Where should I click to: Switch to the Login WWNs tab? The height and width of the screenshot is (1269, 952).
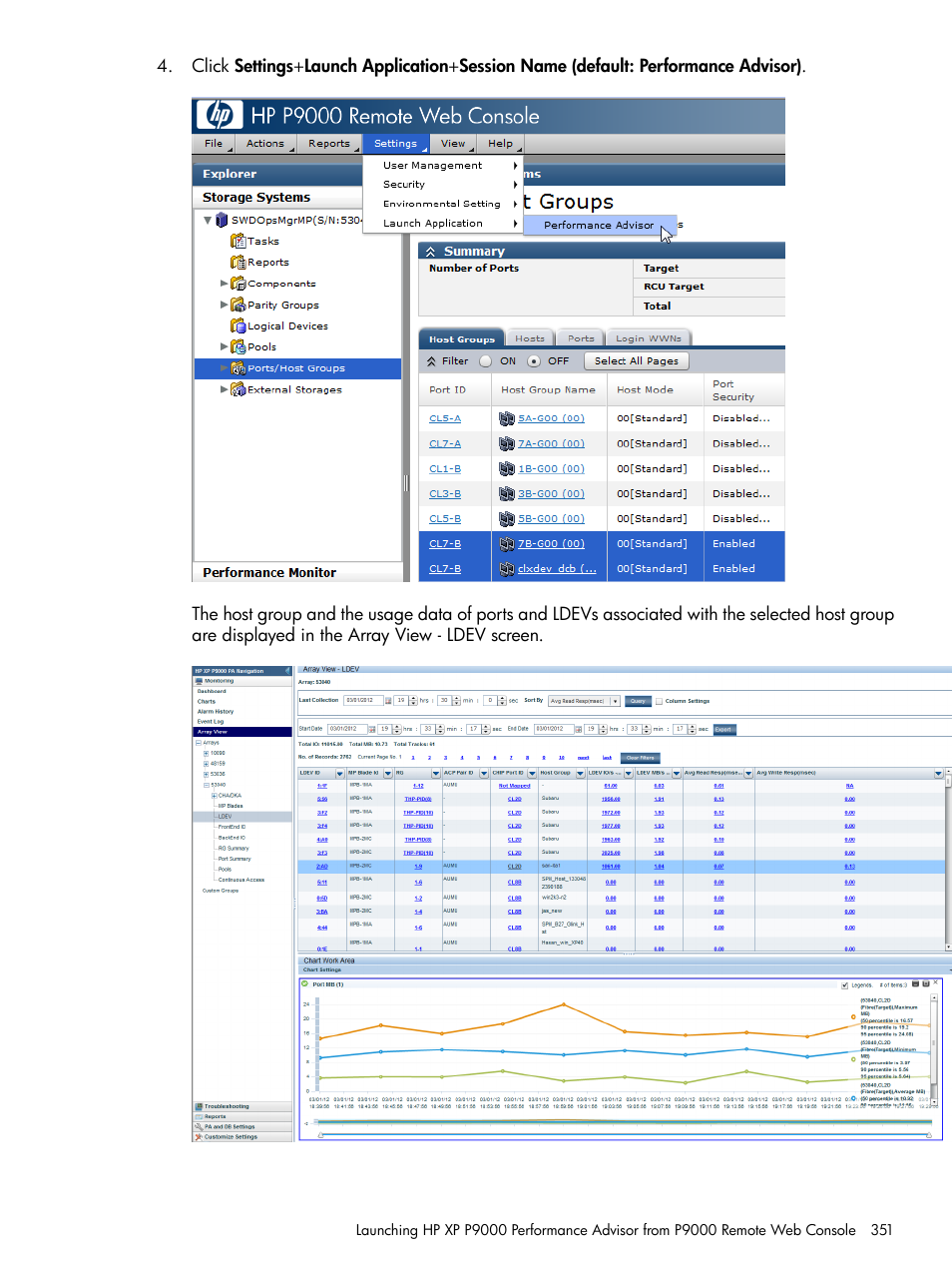(x=649, y=338)
